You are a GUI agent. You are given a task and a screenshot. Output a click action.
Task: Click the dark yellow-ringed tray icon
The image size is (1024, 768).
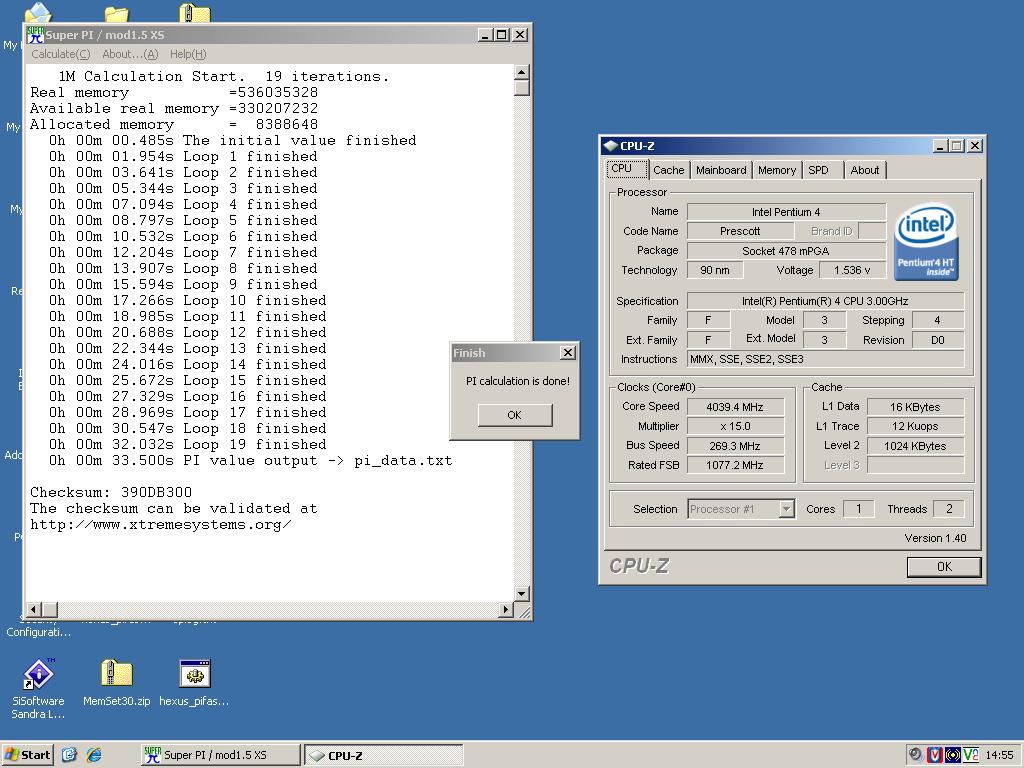coord(952,755)
